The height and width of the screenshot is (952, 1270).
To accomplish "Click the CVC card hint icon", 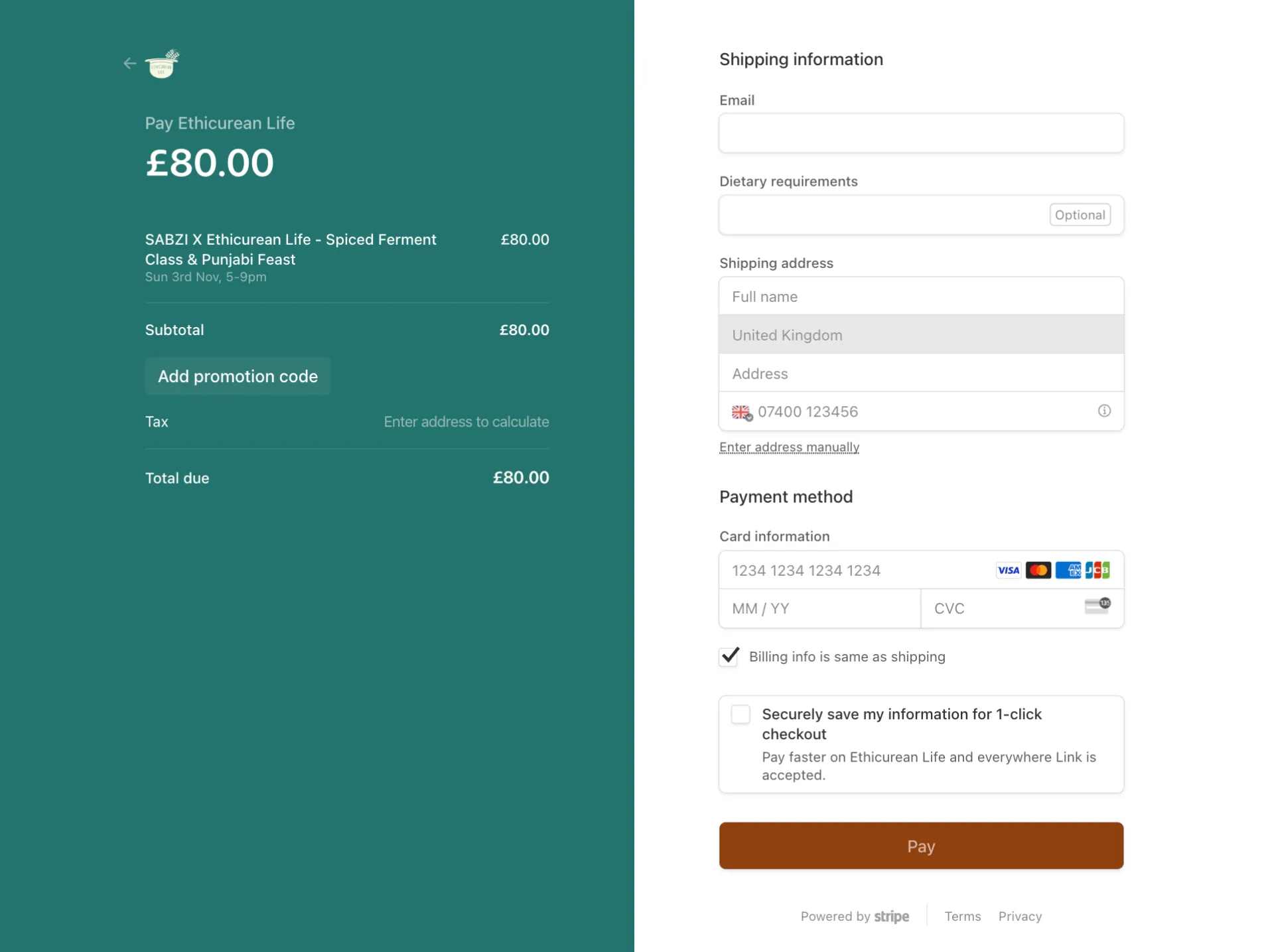I will 1097,606.
